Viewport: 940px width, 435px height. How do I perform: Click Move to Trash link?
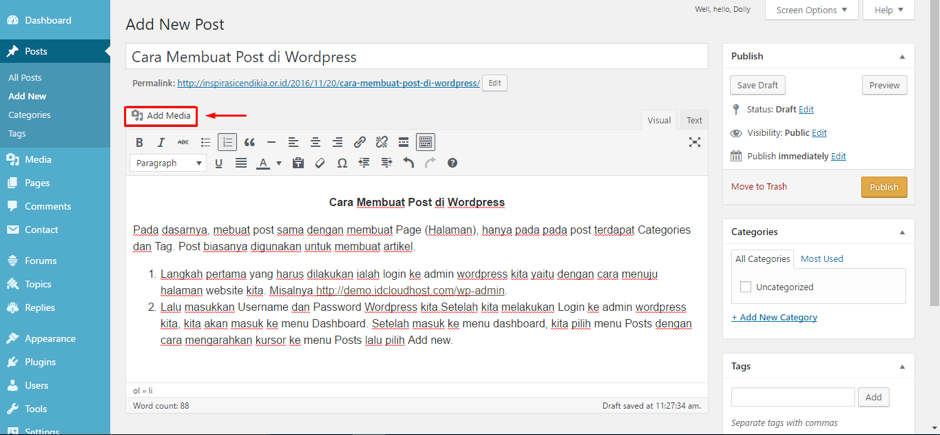759,186
